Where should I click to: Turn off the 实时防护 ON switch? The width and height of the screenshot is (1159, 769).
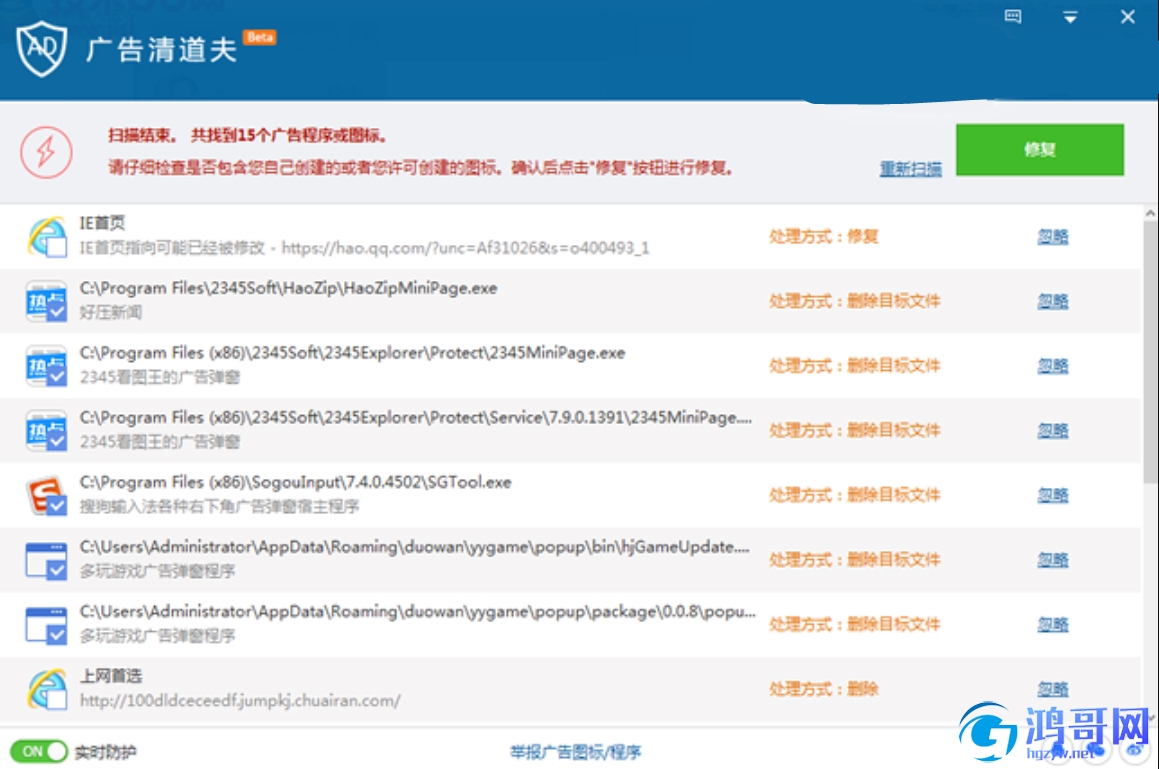point(38,751)
